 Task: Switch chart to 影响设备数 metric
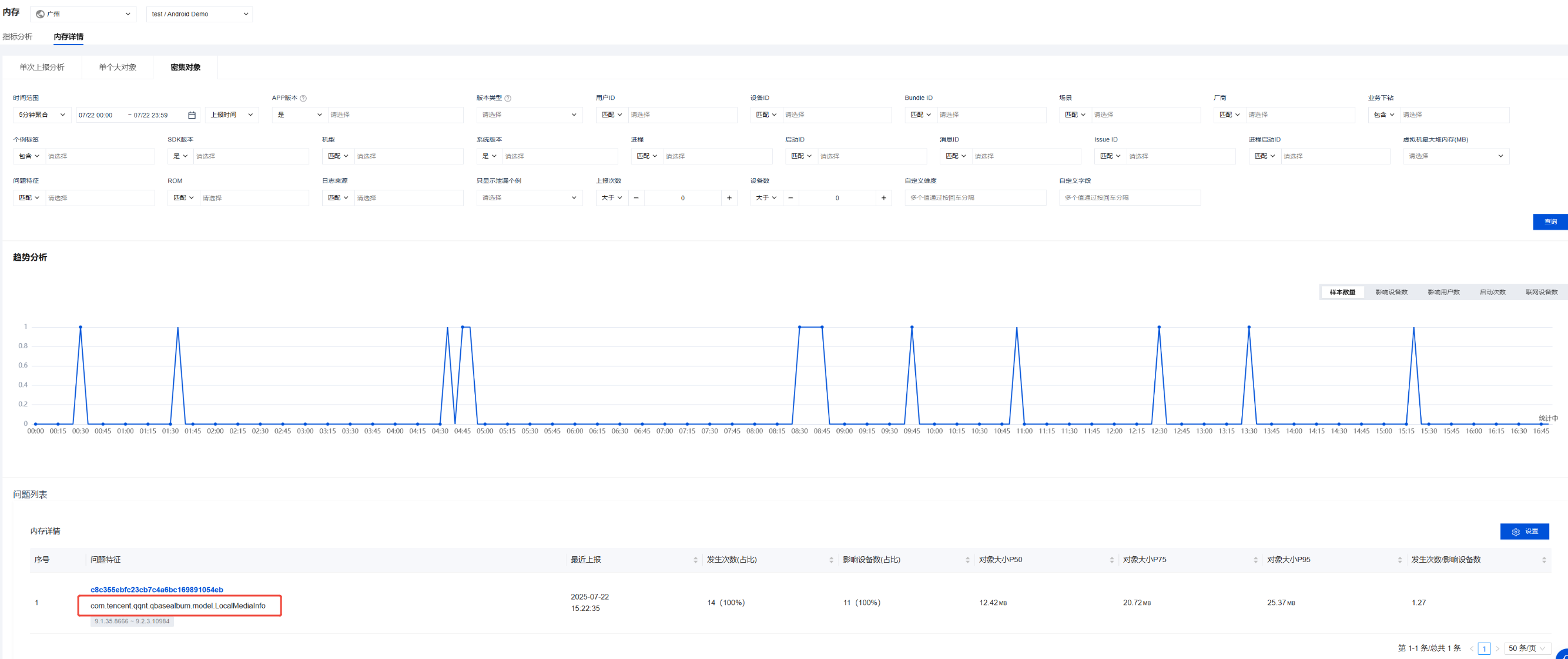[1391, 292]
